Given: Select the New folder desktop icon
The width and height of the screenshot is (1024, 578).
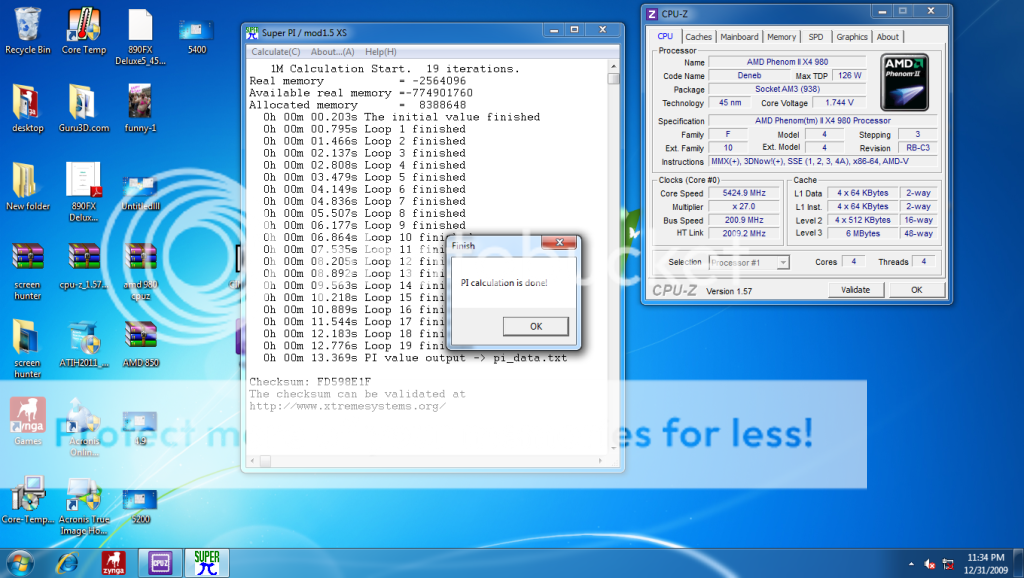Looking at the screenshot, I should click(x=27, y=187).
